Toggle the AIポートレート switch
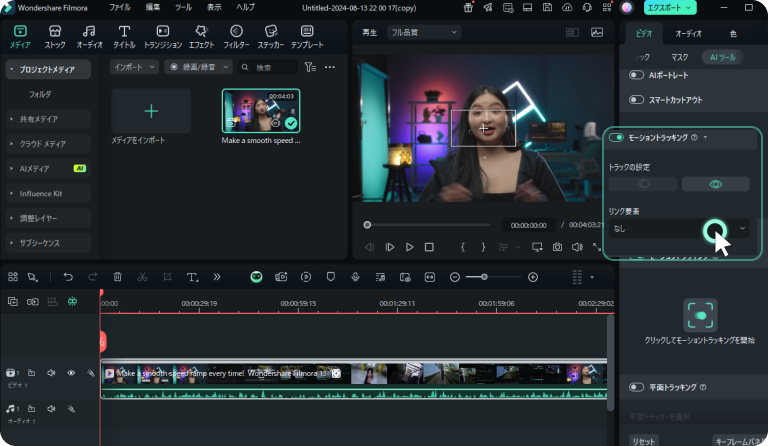The height and width of the screenshot is (446, 768). tap(636, 75)
